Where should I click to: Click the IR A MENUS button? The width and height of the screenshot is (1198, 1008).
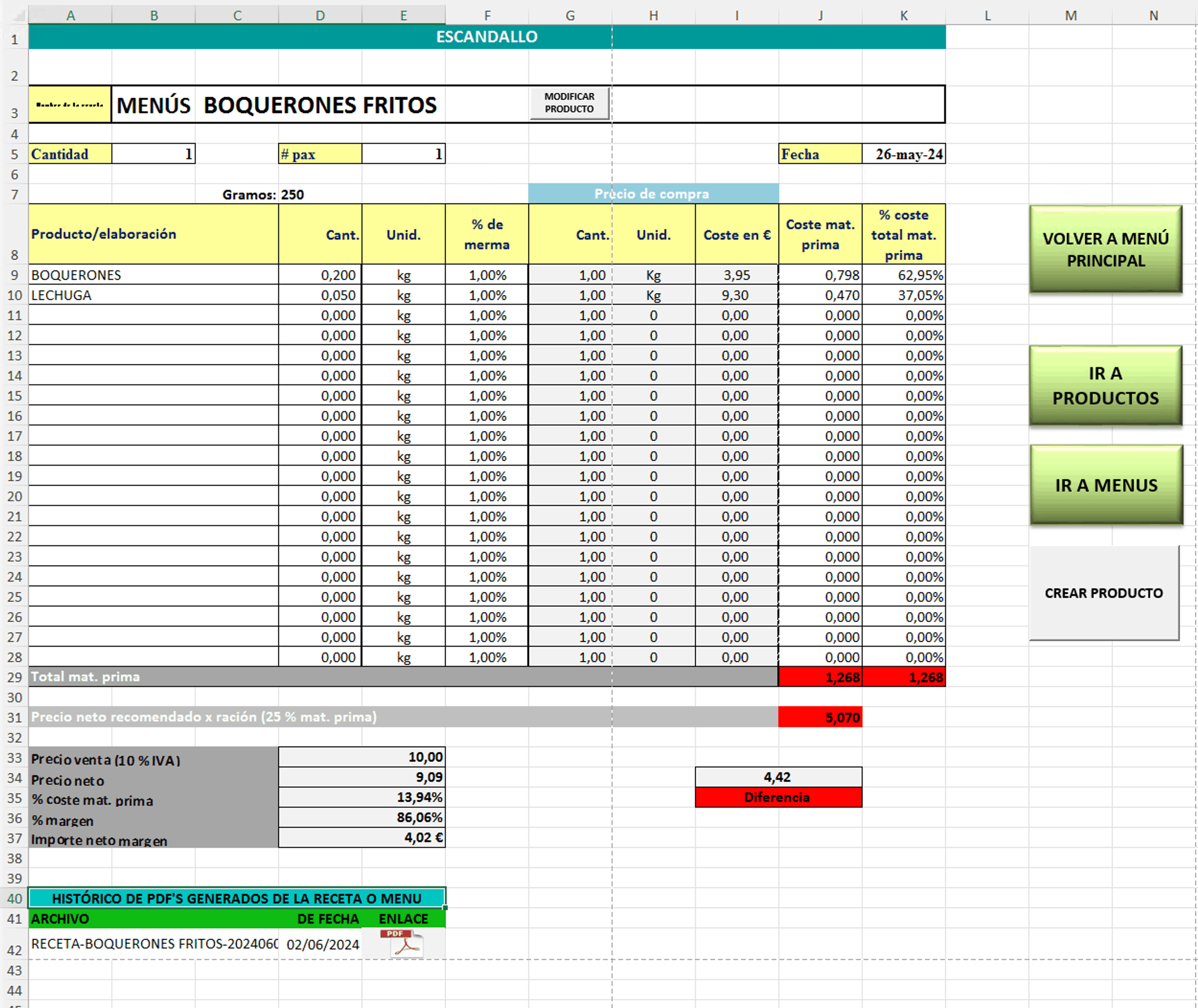(1106, 485)
